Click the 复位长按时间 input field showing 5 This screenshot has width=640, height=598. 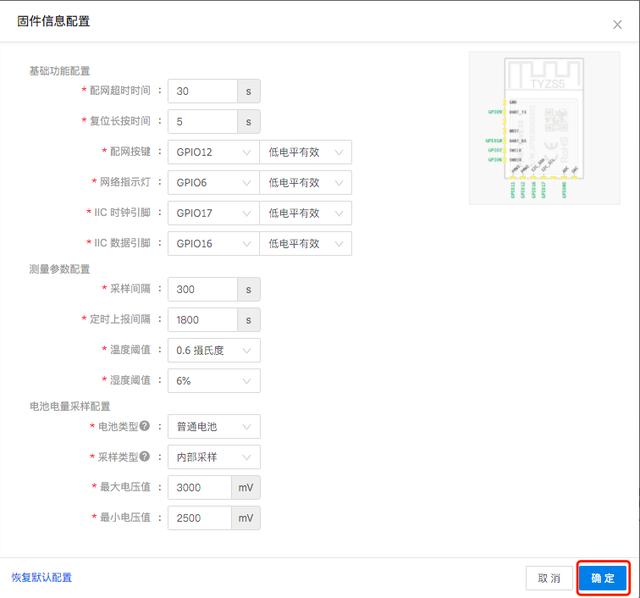(203, 122)
